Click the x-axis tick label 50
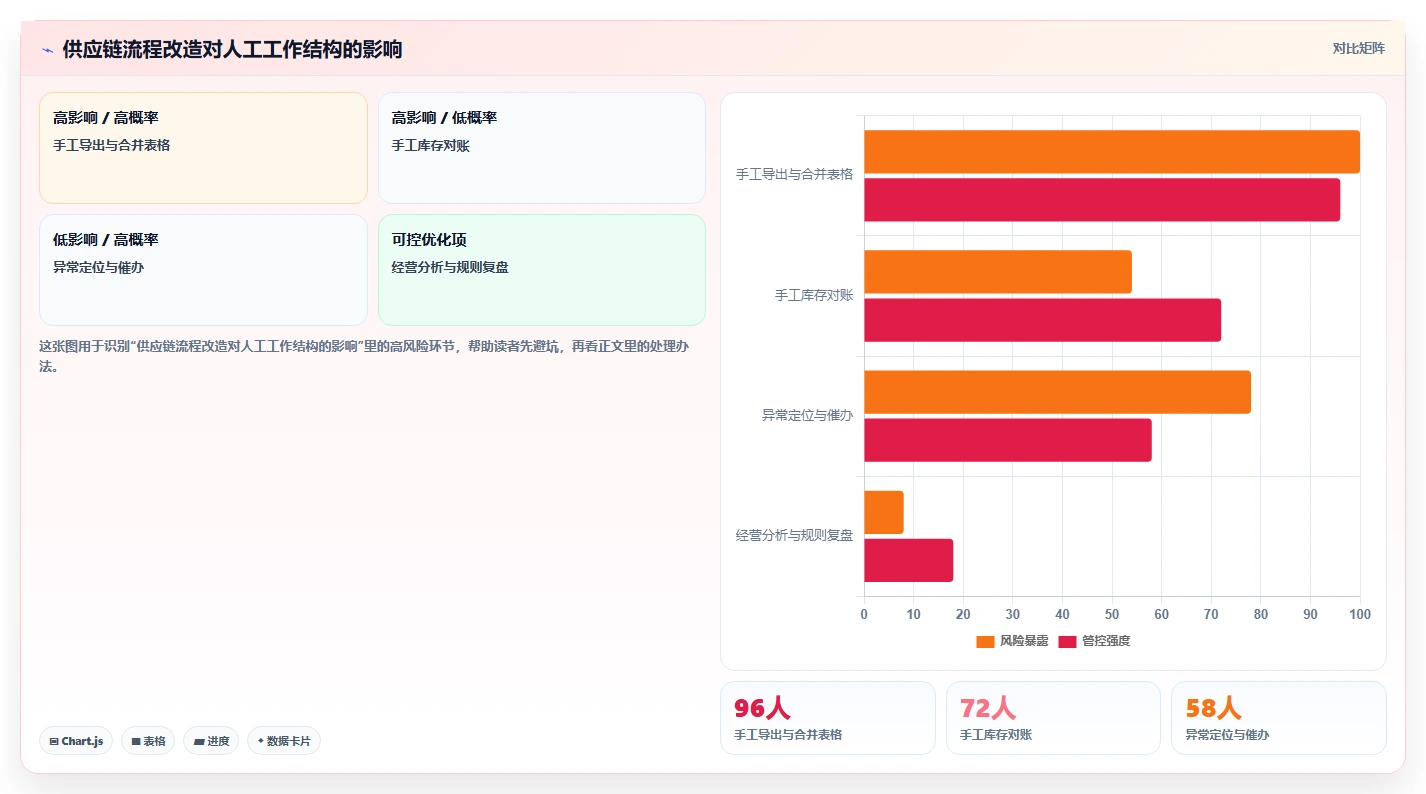1426x794 pixels. [1112, 614]
